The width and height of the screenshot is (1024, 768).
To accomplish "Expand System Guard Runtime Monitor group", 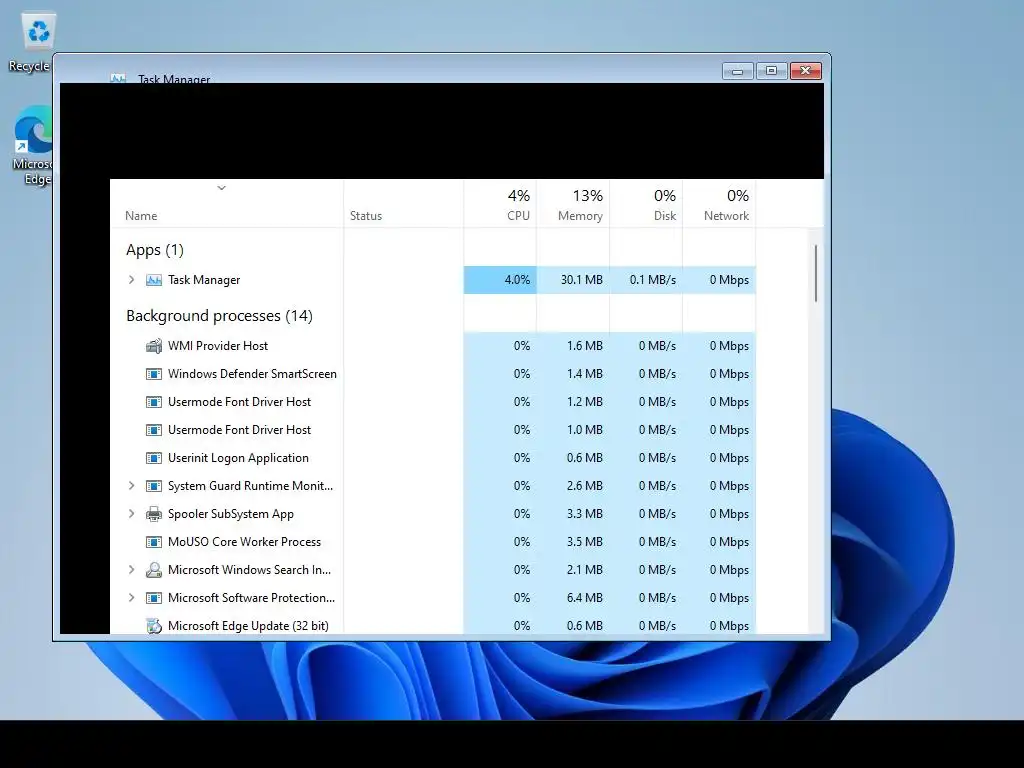I will click(131, 486).
